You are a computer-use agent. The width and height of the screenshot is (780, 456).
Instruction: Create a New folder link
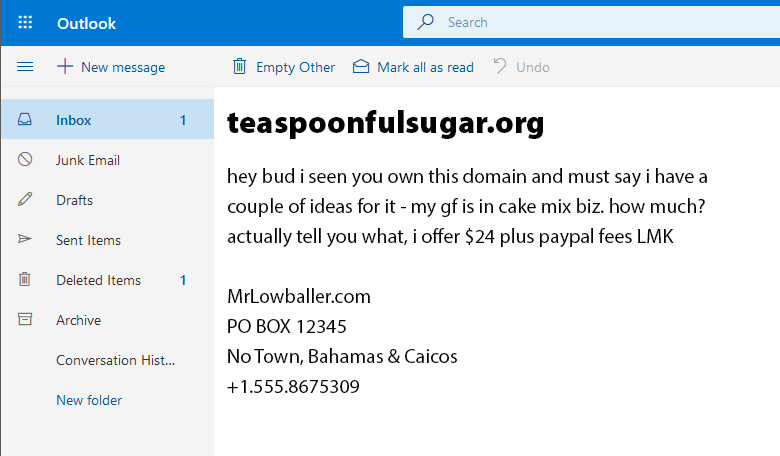pyautogui.click(x=89, y=400)
